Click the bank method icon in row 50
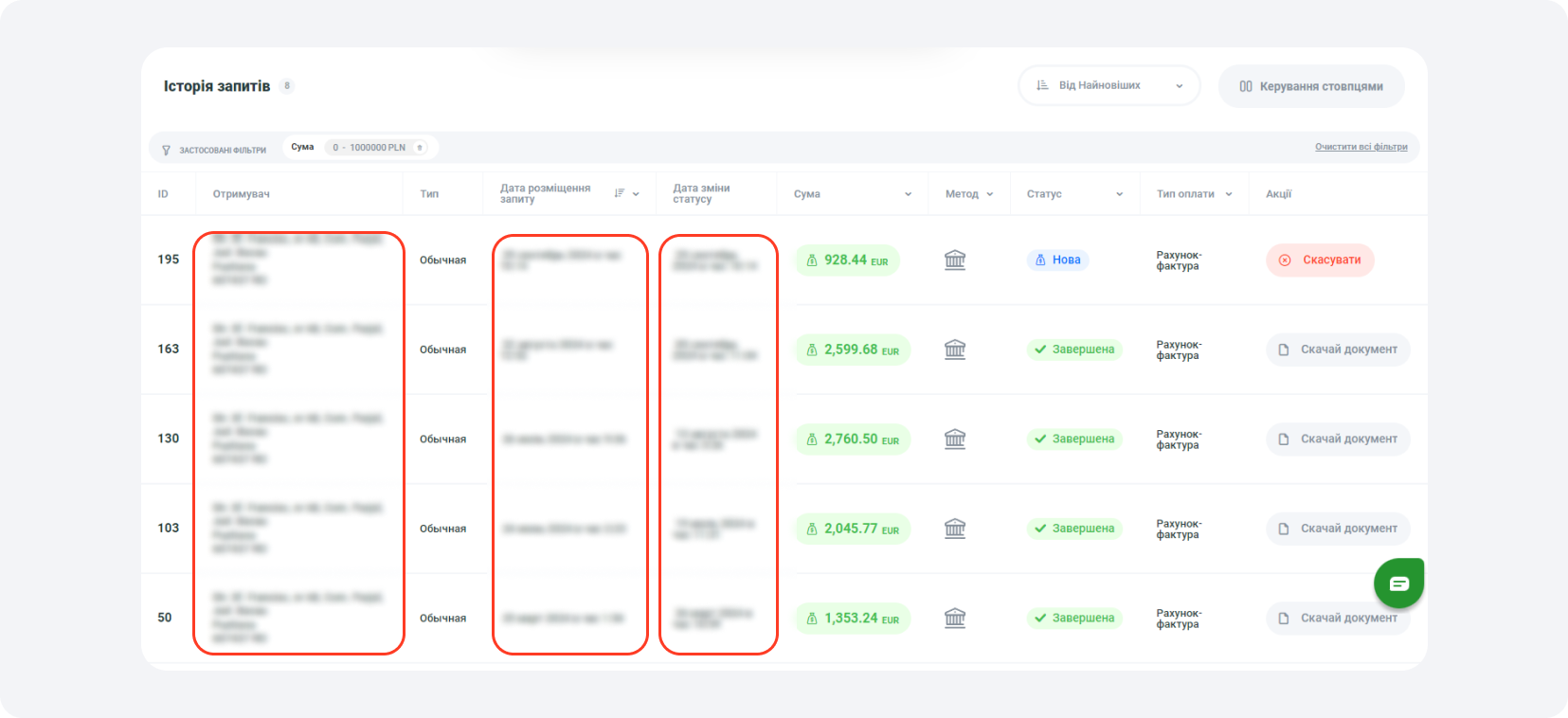 pyautogui.click(x=955, y=618)
